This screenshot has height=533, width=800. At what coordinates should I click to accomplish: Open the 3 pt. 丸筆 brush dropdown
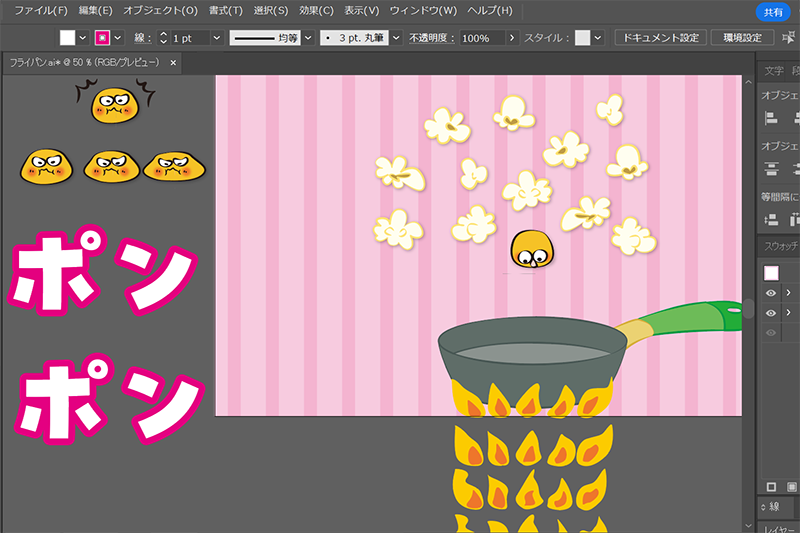(396, 37)
